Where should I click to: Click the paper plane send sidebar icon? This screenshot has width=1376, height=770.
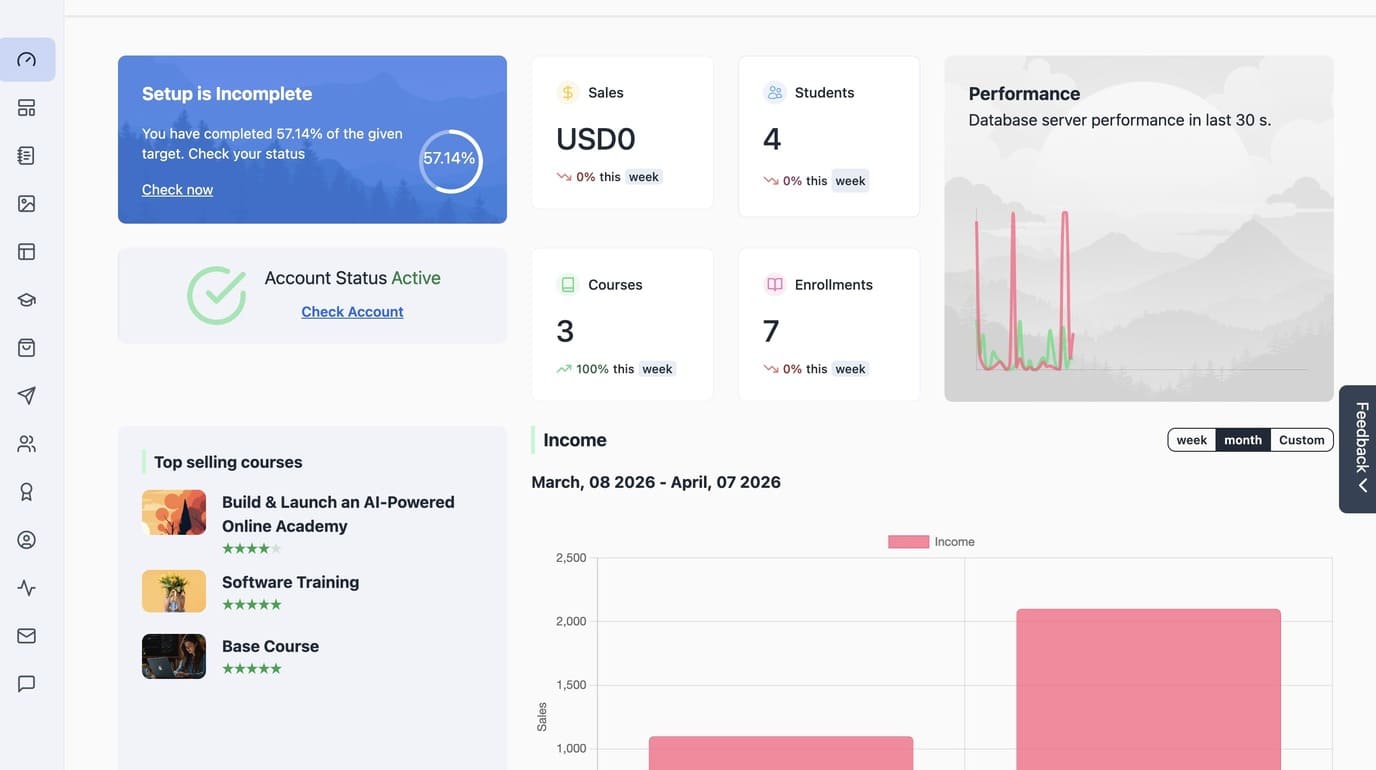pyautogui.click(x=27, y=396)
